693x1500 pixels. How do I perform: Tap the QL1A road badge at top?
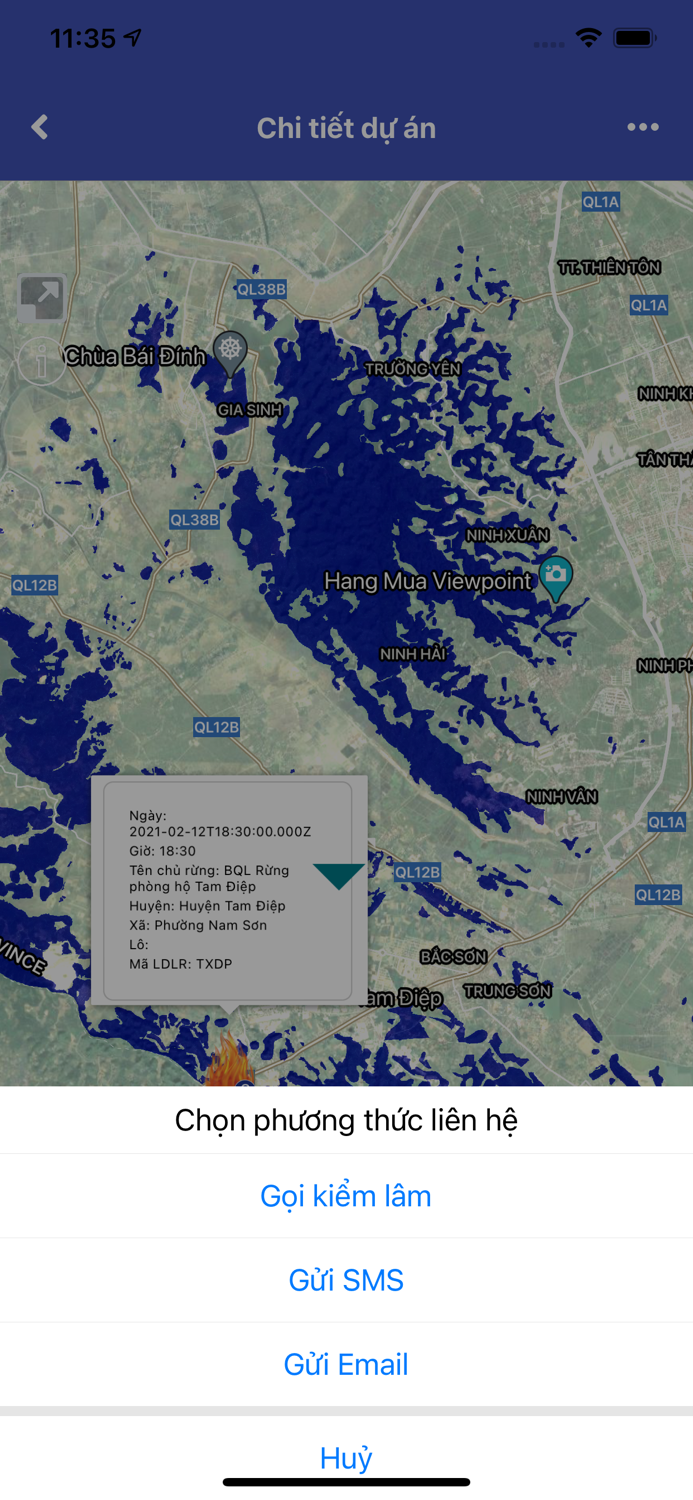(601, 202)
